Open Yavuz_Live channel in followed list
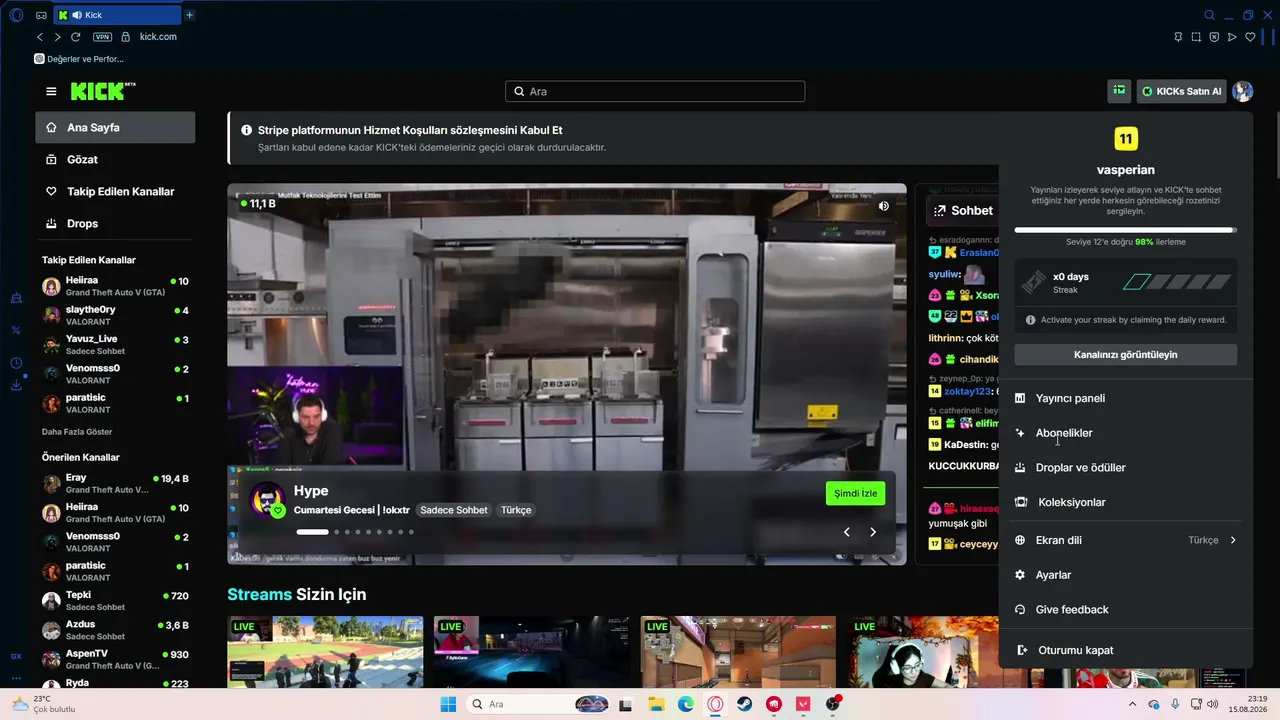This screenshot has width=1280, height=720. pyautogui.click(x=115, y=344)
